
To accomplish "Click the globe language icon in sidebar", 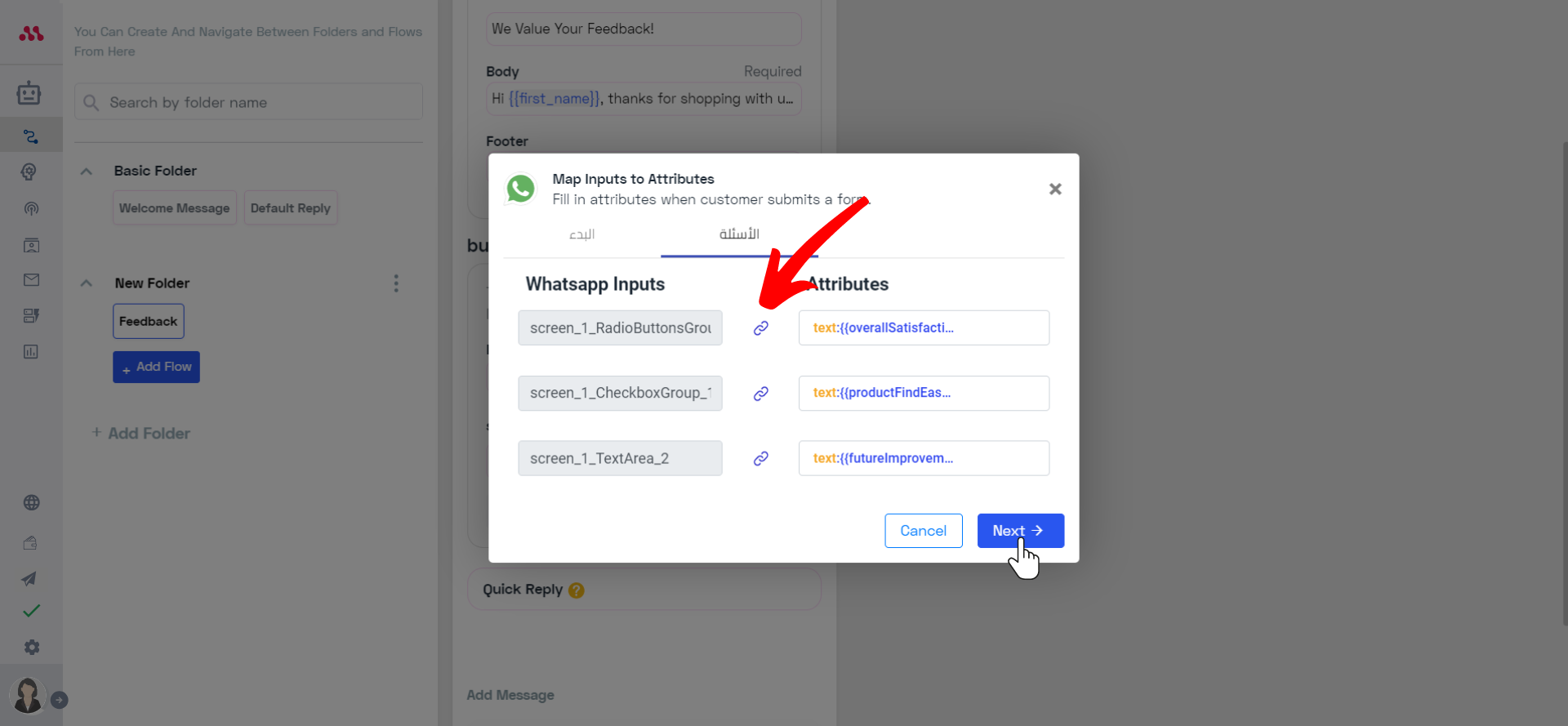I will pos(31,503).
